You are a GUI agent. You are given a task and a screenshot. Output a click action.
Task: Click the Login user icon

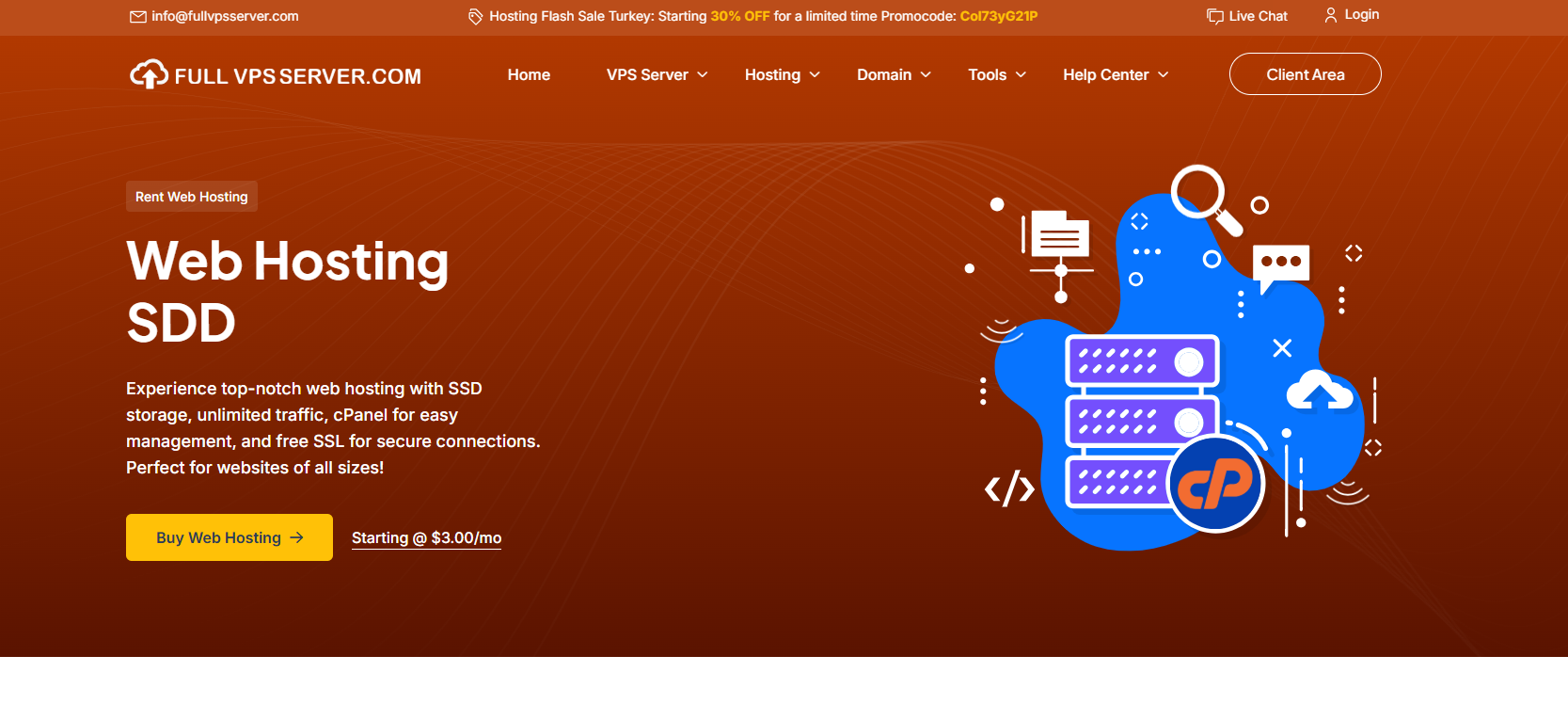point(1330,15)
